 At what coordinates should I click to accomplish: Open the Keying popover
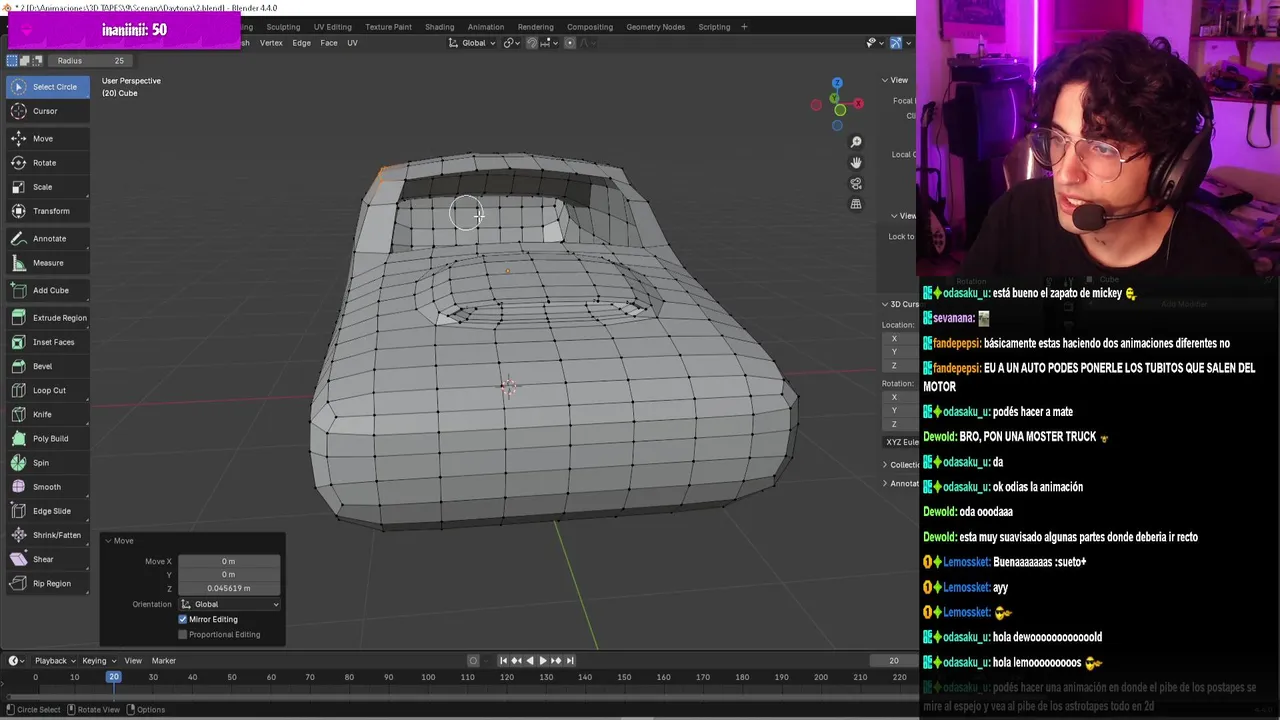pyautogui.click(x=98, y=660)
